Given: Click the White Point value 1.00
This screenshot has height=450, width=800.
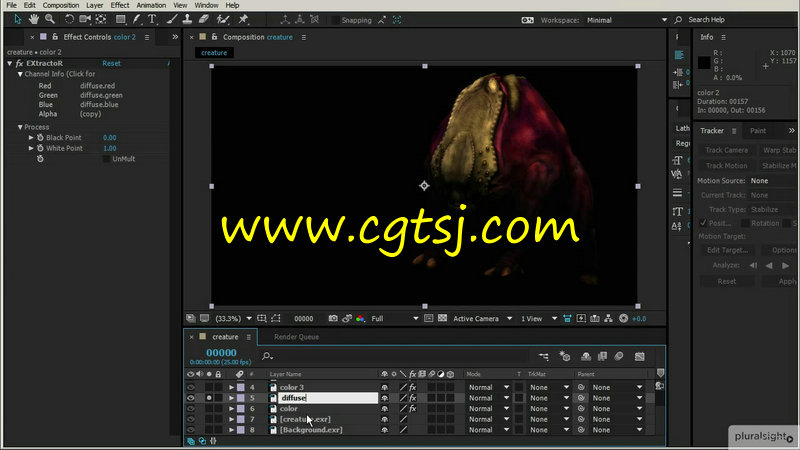Looking at the screenshot, I should tap(109, 148).
